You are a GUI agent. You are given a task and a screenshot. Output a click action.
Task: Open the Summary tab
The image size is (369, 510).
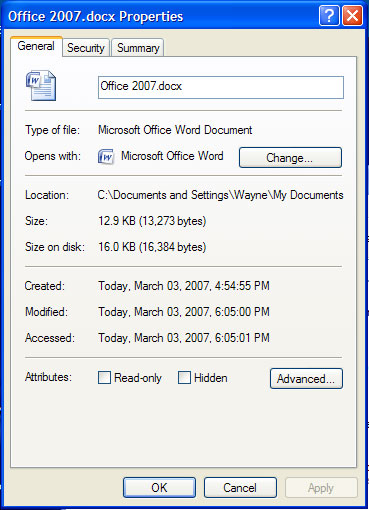pos(138,48)
